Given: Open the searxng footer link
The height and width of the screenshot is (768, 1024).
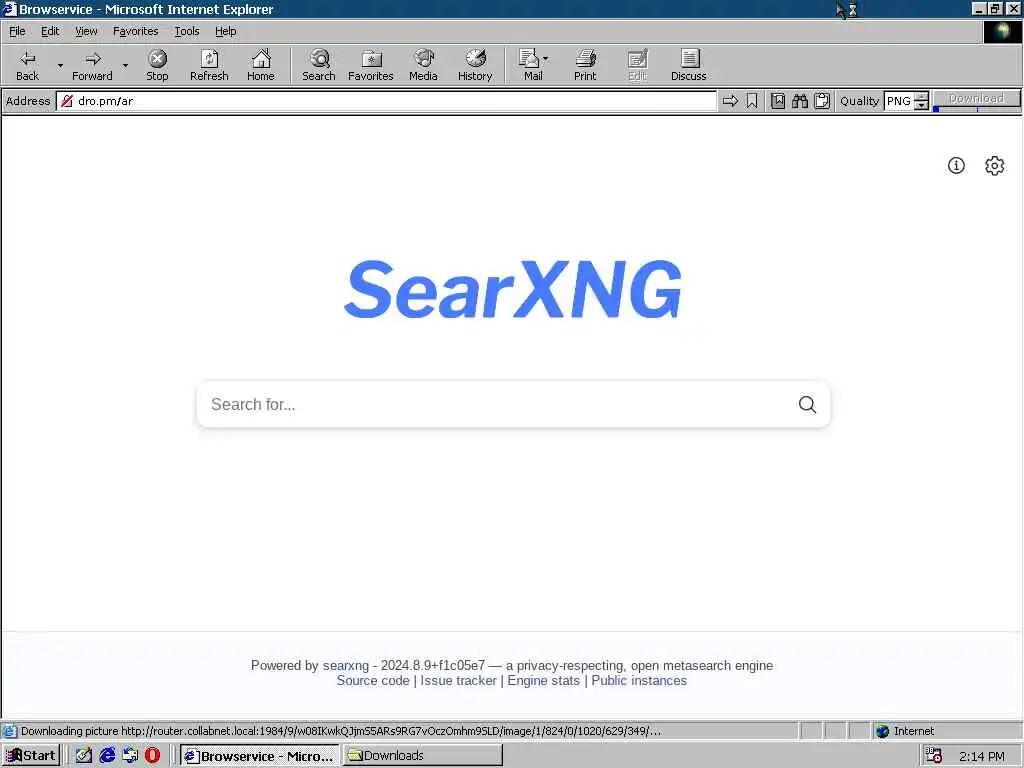Looking at the screenshot, I should point(345,665).
